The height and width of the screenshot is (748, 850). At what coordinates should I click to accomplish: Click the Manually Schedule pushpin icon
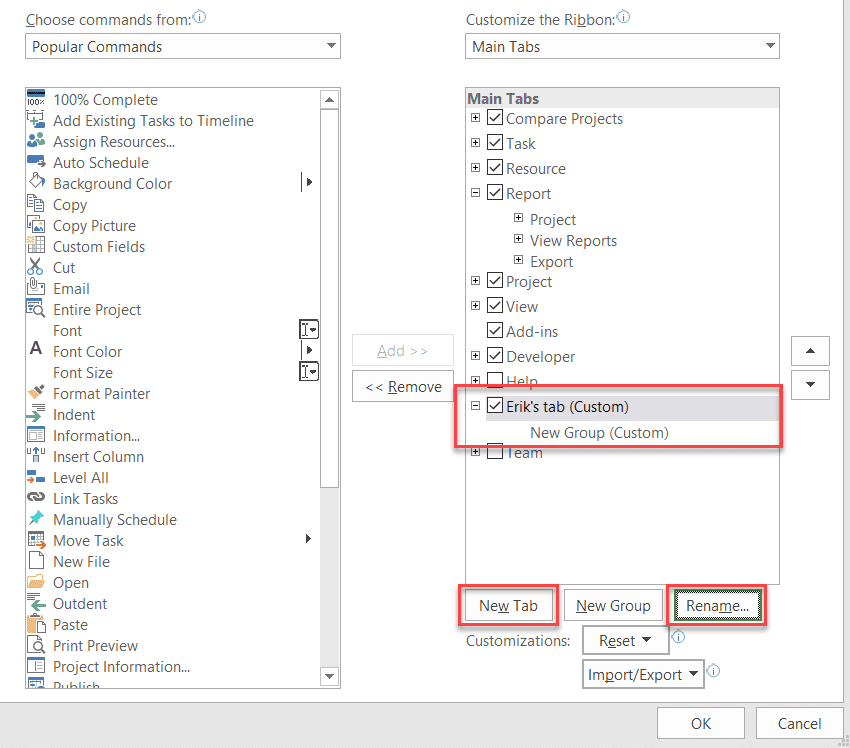36,518
